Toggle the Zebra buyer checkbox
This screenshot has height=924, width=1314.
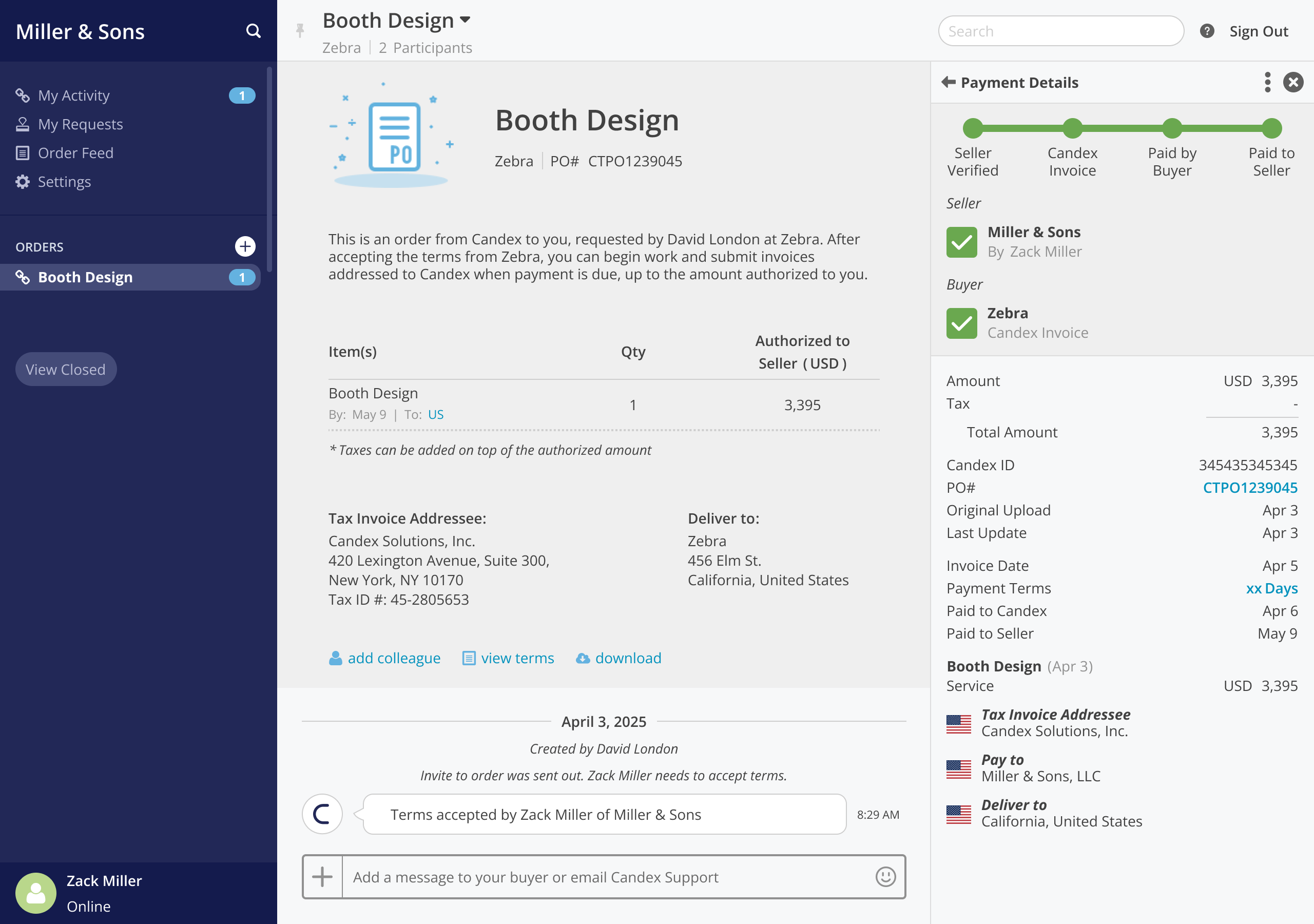pyautogui.click(x=961, y=323)
